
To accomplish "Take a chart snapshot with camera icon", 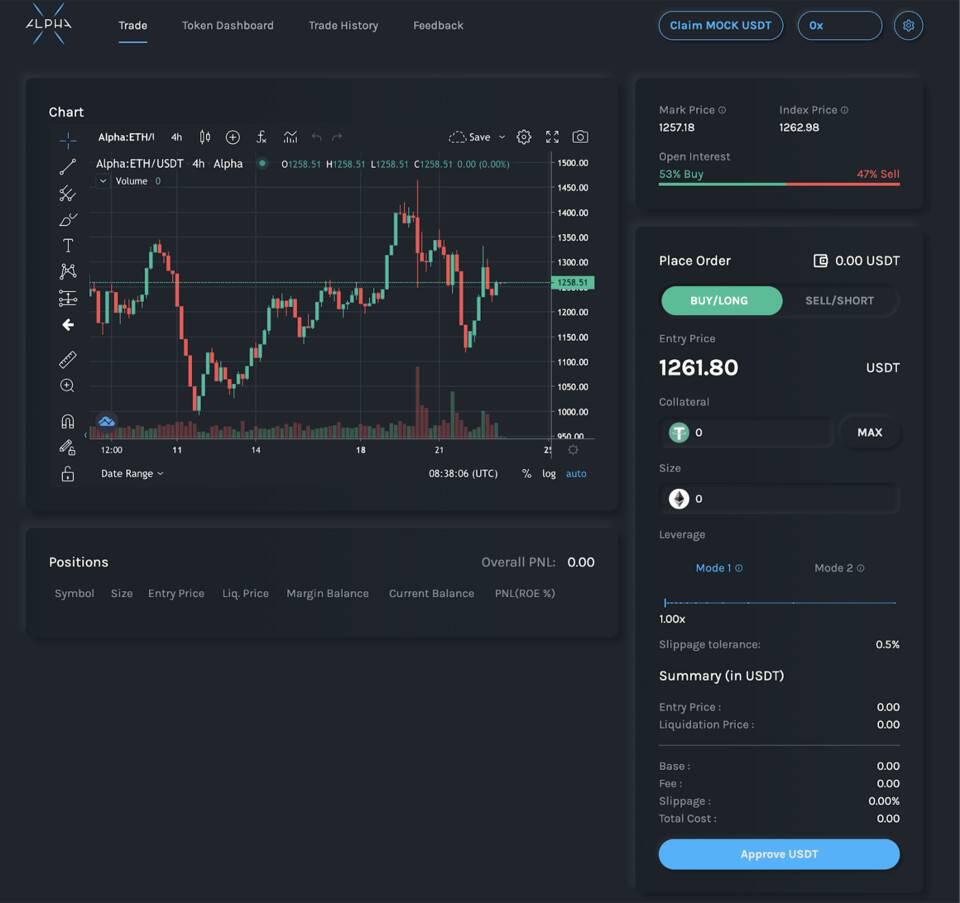I will tap(580, 137).
